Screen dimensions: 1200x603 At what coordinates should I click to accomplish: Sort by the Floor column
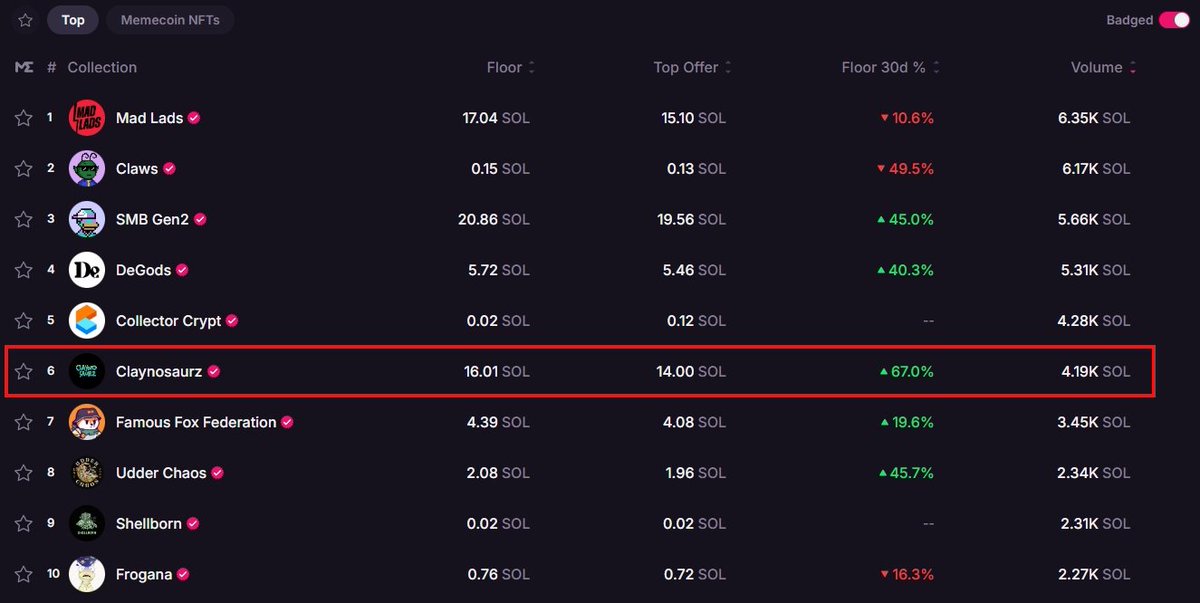[510, 67]
